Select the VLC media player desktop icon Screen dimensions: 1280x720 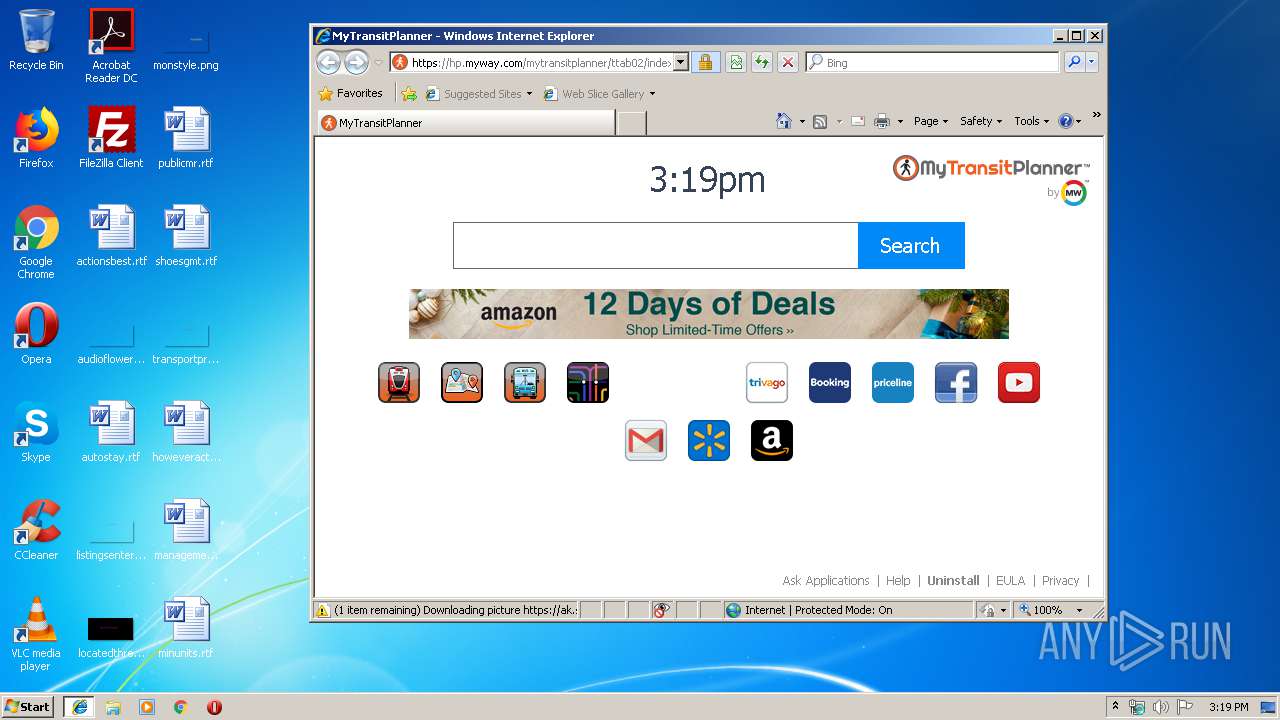tap(36, 634)
